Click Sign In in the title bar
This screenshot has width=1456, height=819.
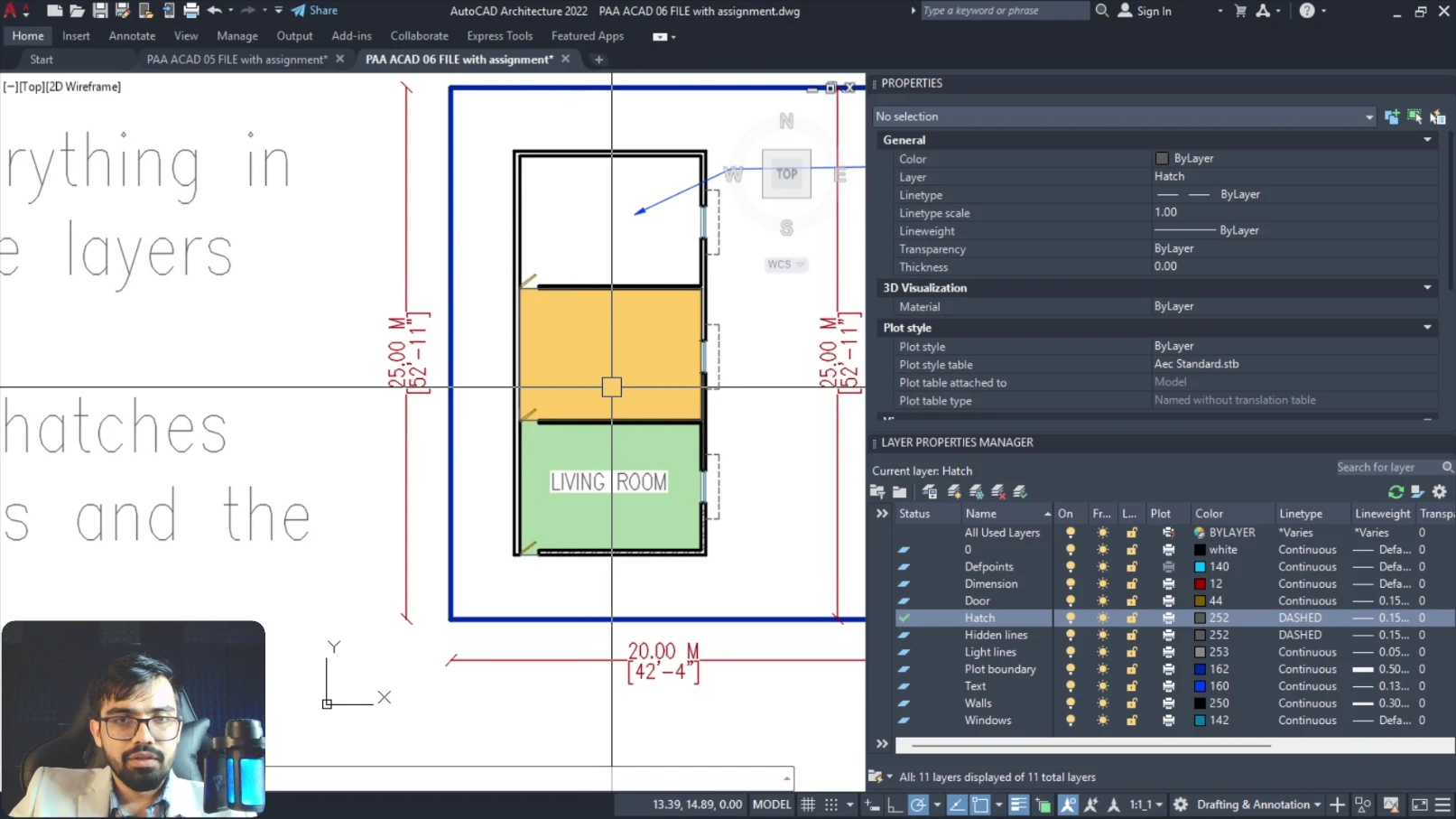tap(1154, 11)
